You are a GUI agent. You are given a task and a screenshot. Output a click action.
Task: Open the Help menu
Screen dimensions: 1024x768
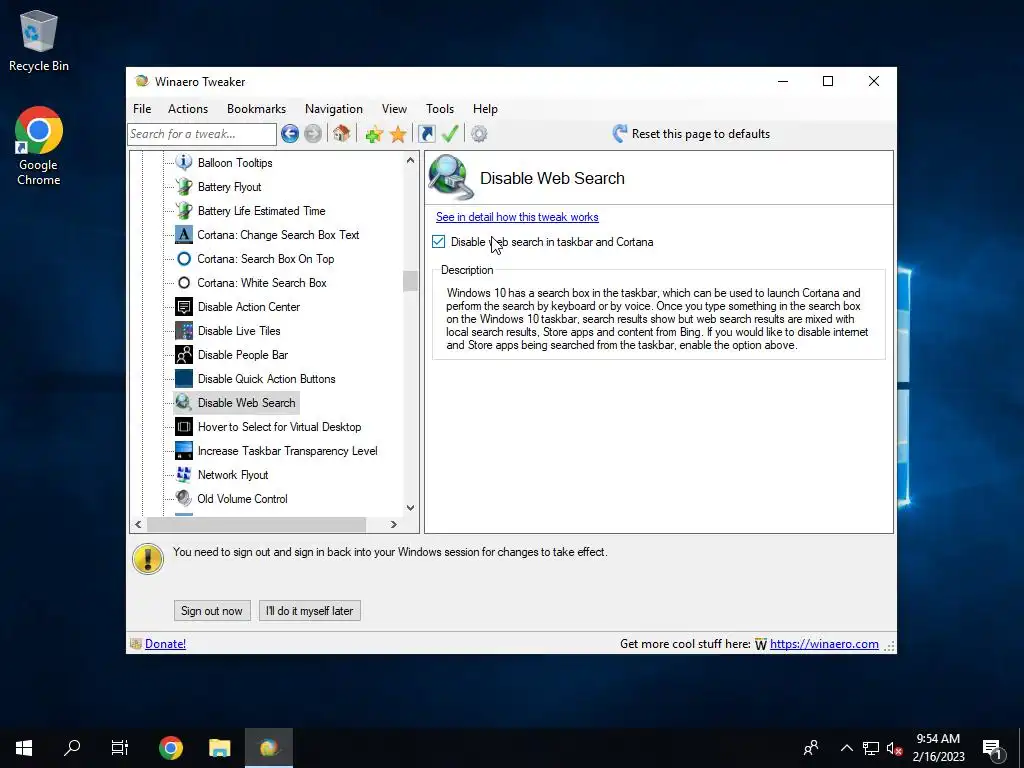pos(485,109)
